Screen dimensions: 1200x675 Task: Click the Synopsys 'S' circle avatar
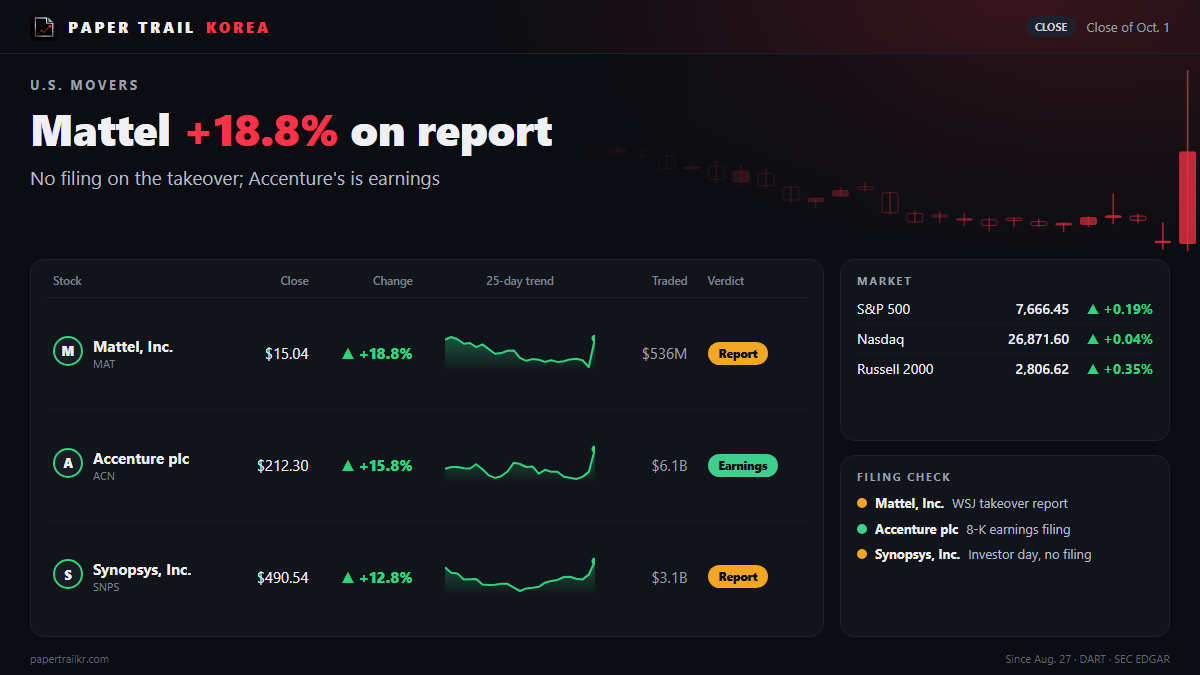(x=67, y=575)
